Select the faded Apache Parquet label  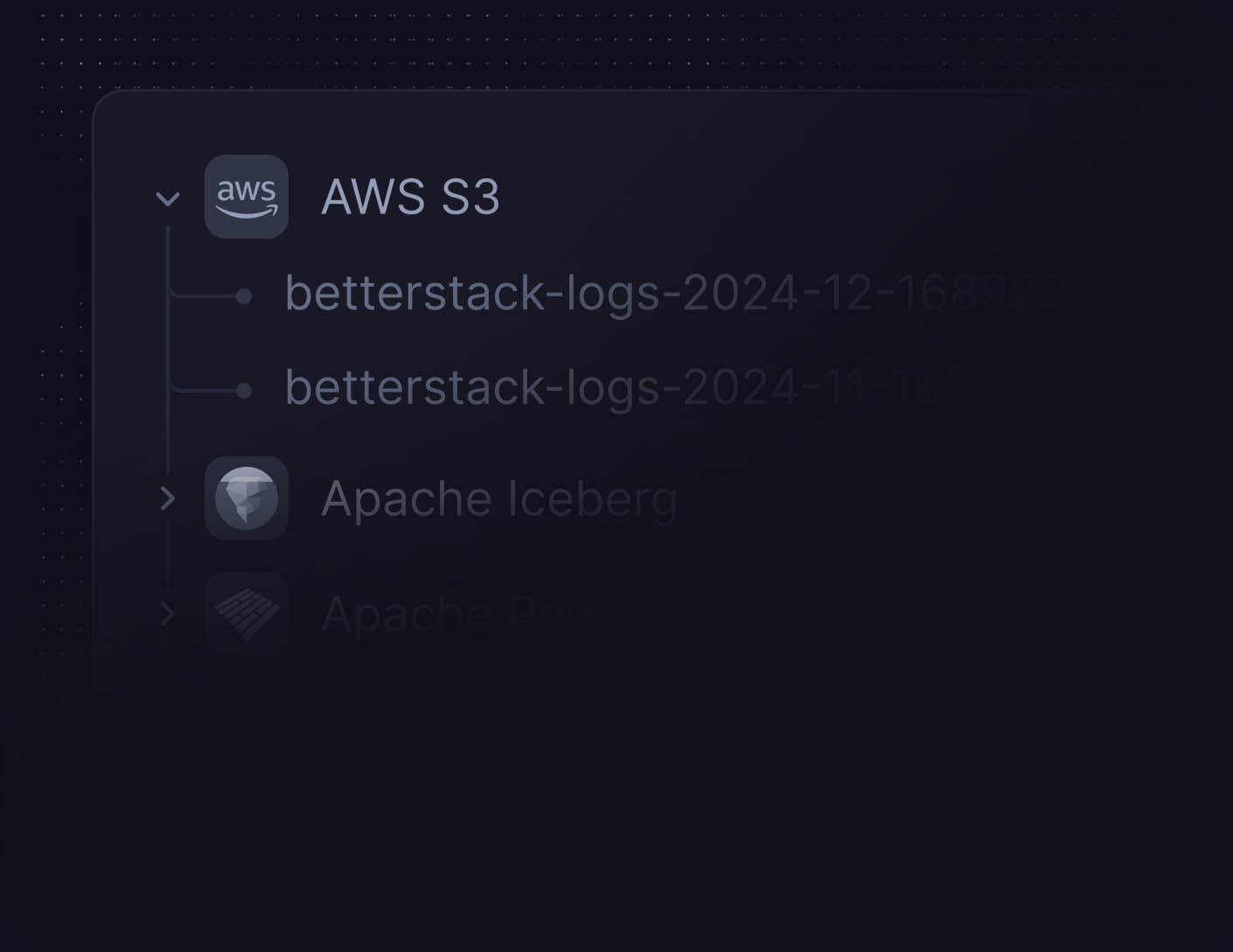tap(437, 614)
